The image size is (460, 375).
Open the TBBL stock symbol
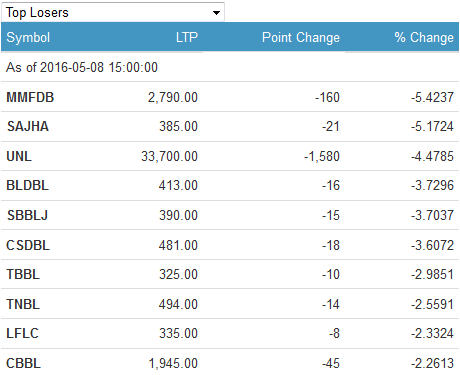coord(23,274)
